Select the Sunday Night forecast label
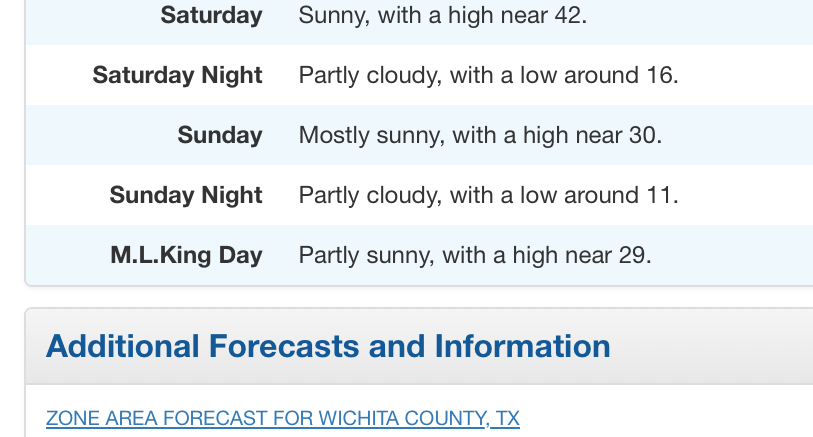The width and height of the screenshot is (813, 437). (x=186, y=195)
